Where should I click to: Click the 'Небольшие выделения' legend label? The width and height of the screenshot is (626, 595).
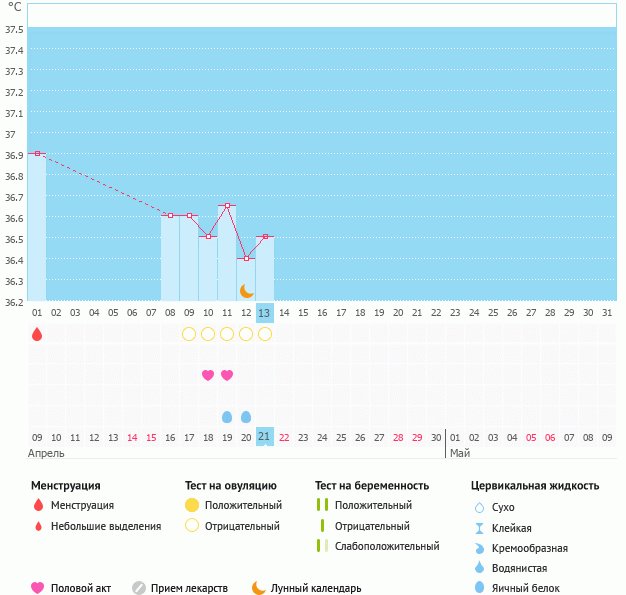(x=105, y=526)
